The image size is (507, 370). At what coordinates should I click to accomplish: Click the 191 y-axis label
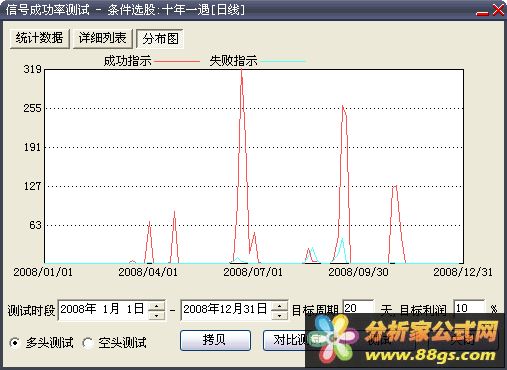click(x=33, y=147)
